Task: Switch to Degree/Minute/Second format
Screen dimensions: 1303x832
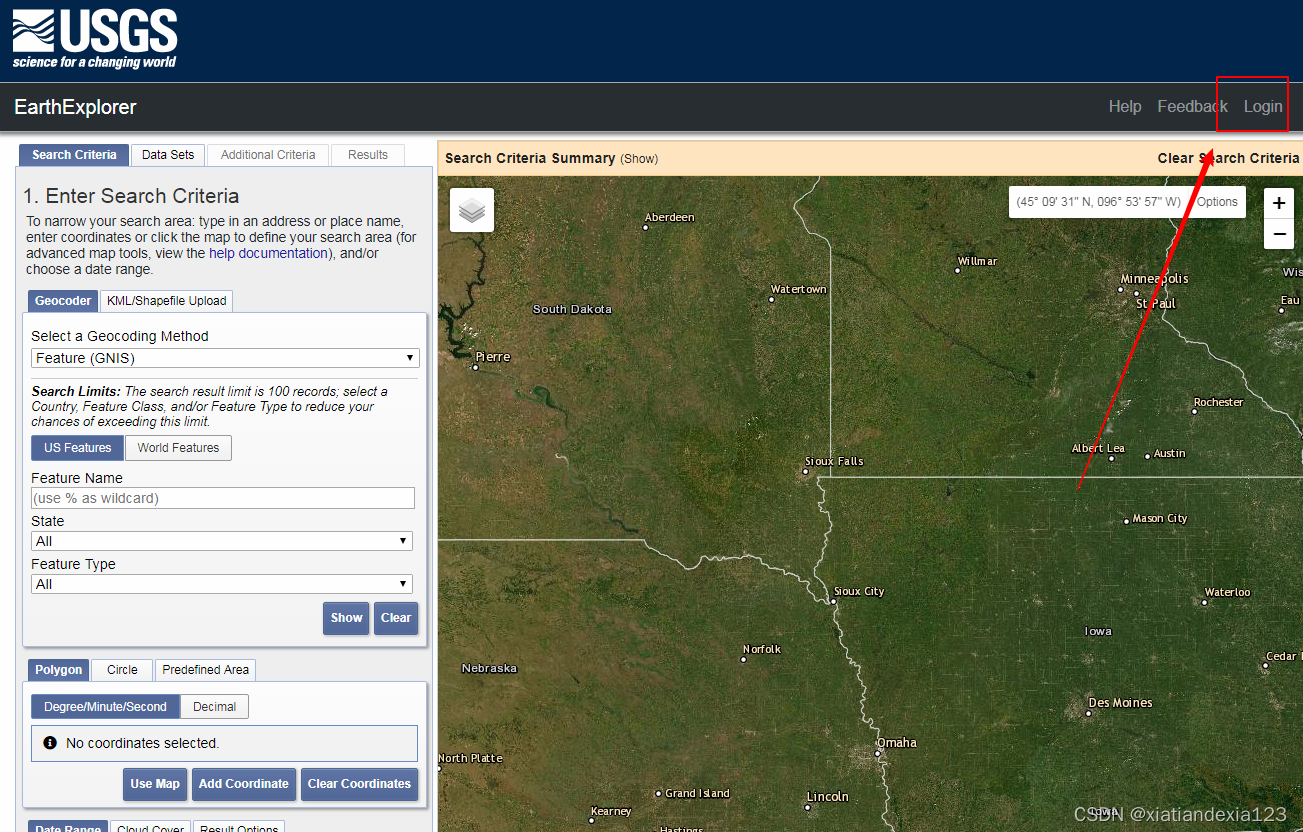Action: tap(106, 707)
